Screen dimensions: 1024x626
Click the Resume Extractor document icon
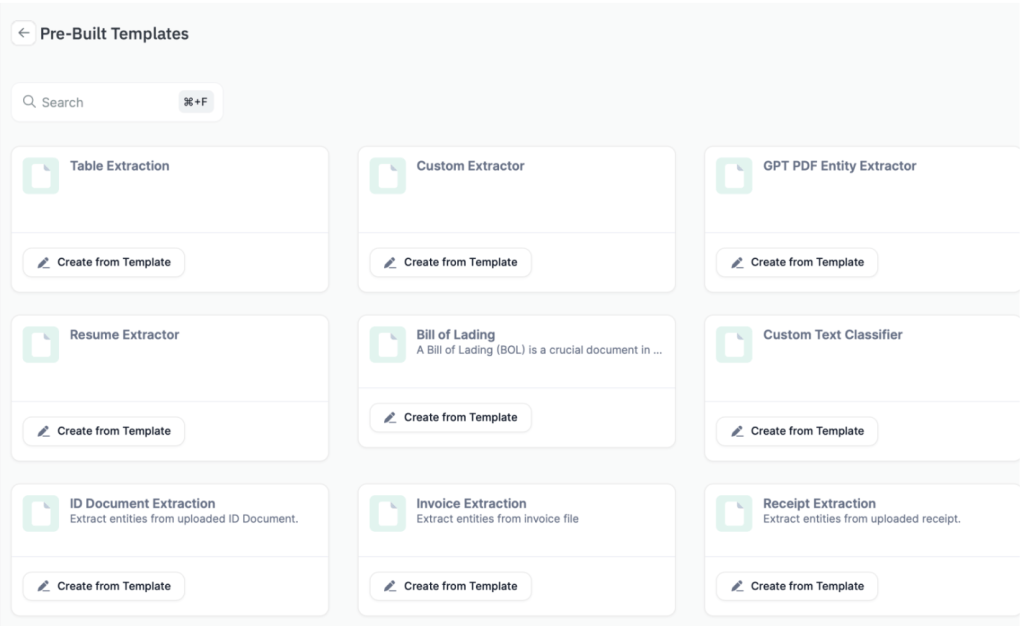tap(40, 344)
